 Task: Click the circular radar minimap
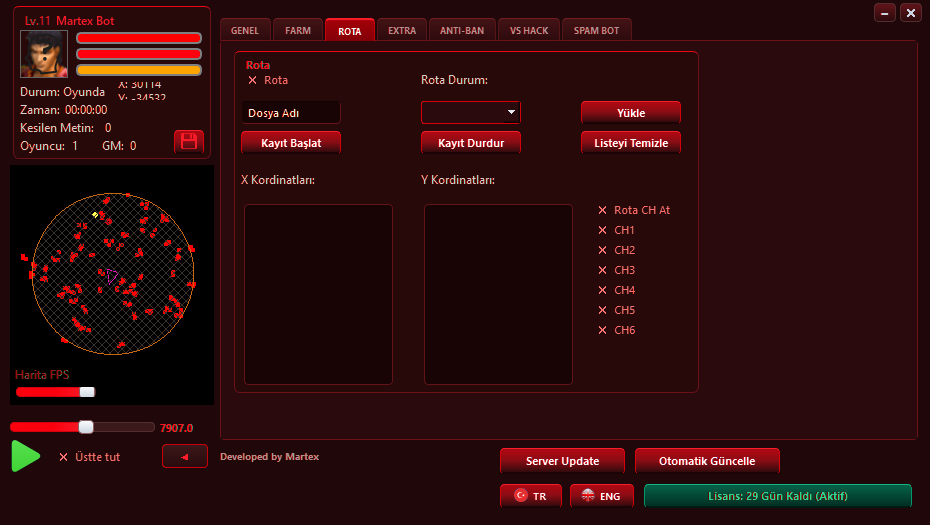coord(113,274)
